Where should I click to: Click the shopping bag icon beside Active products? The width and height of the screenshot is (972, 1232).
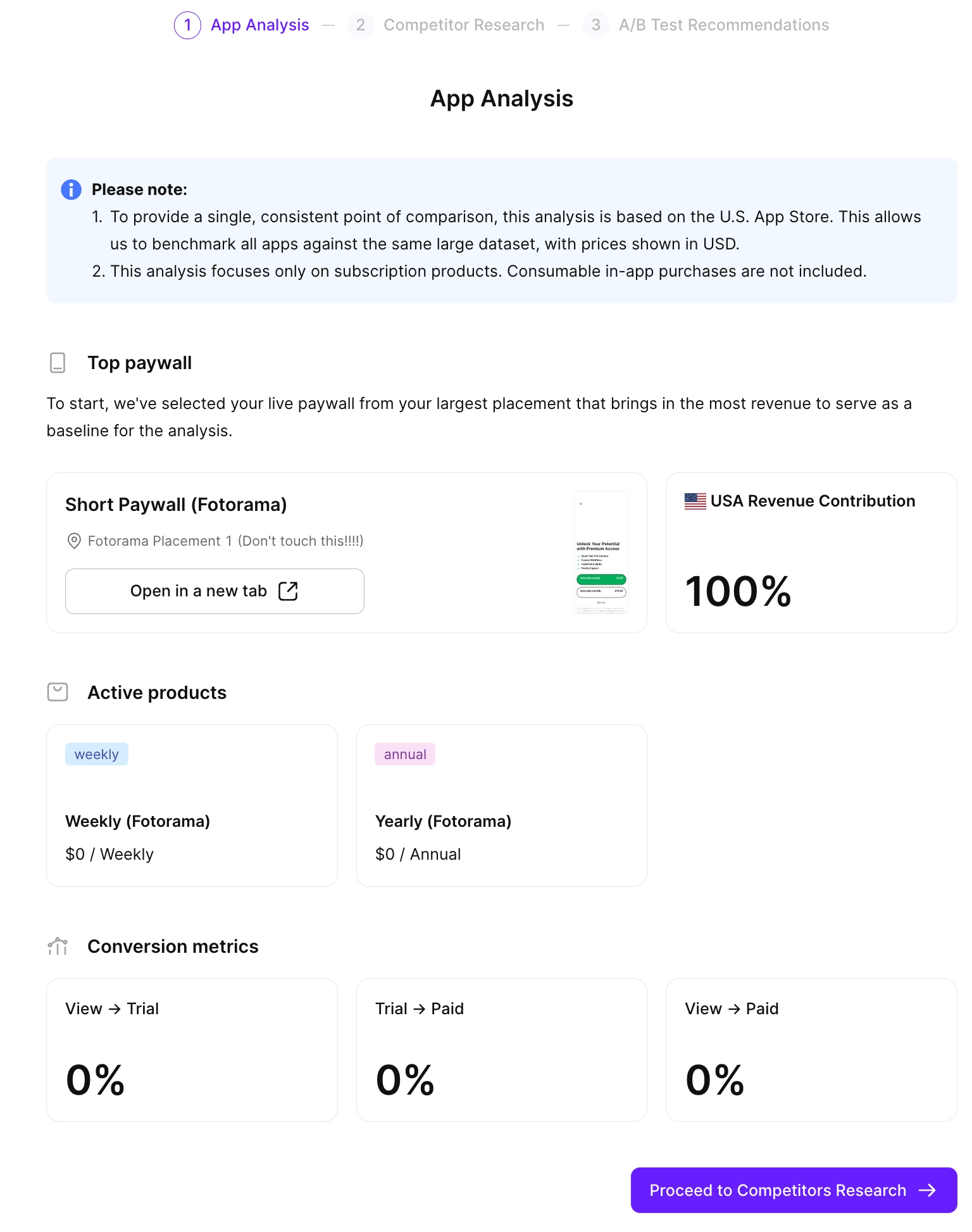58,692
